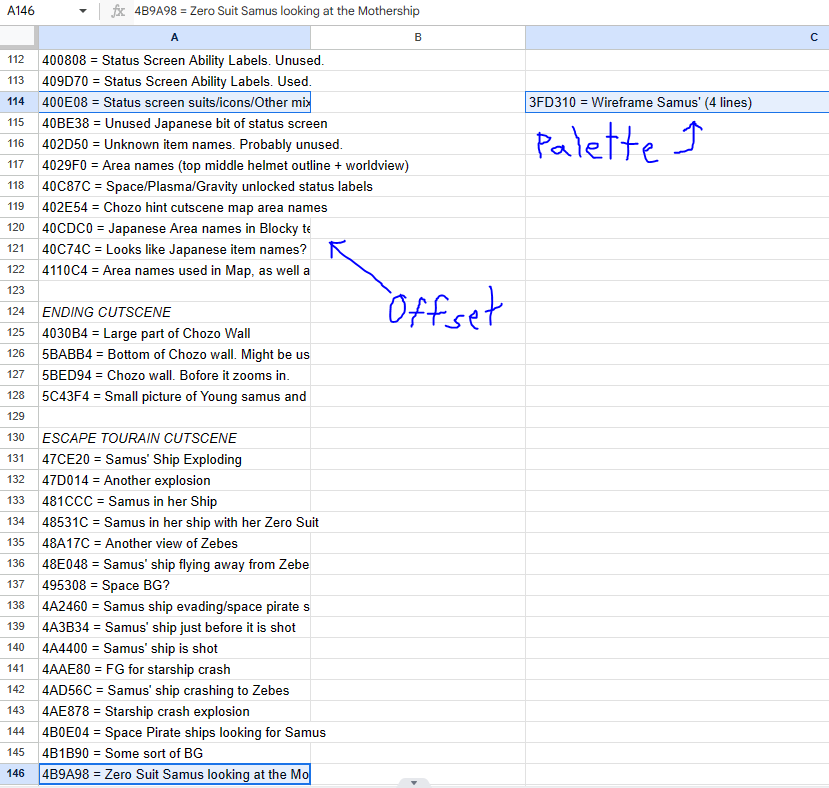
Task: Select row 129 header
Action: [x=19, y=417]
